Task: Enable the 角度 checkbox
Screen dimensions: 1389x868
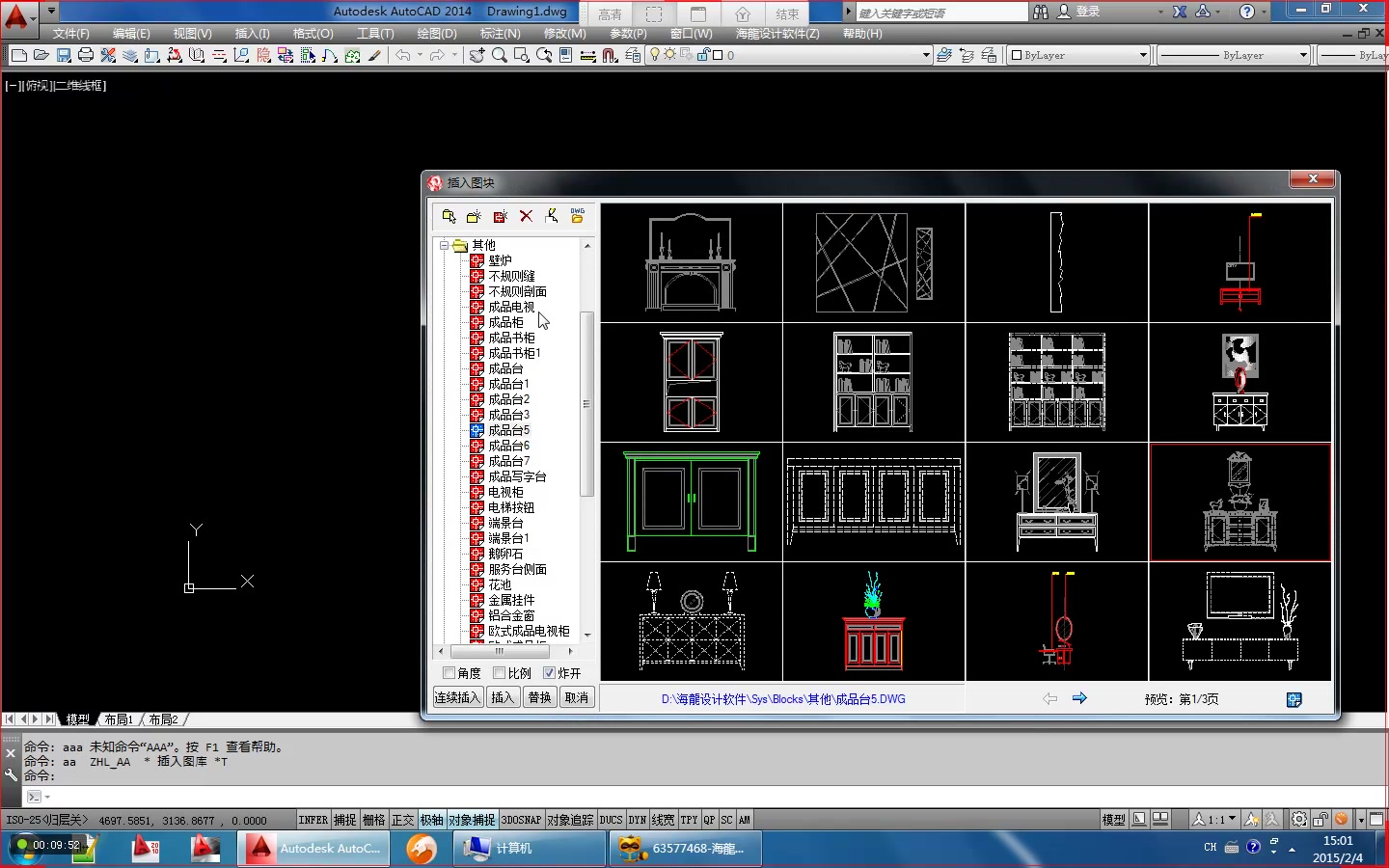Action: point(449,672)
